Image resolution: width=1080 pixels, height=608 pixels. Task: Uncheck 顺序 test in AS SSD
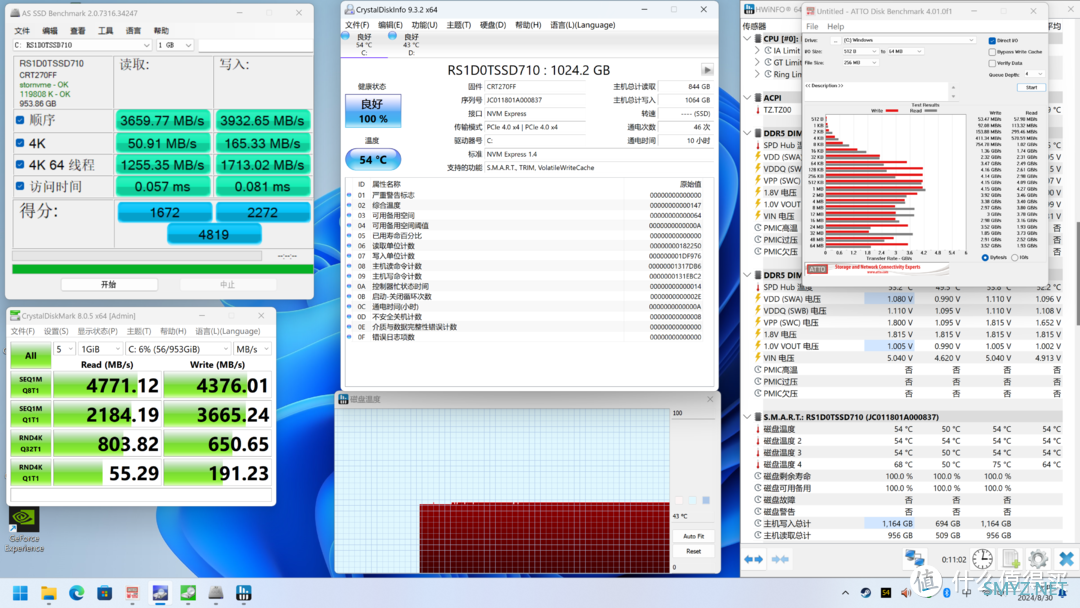(x=20, y=120)
